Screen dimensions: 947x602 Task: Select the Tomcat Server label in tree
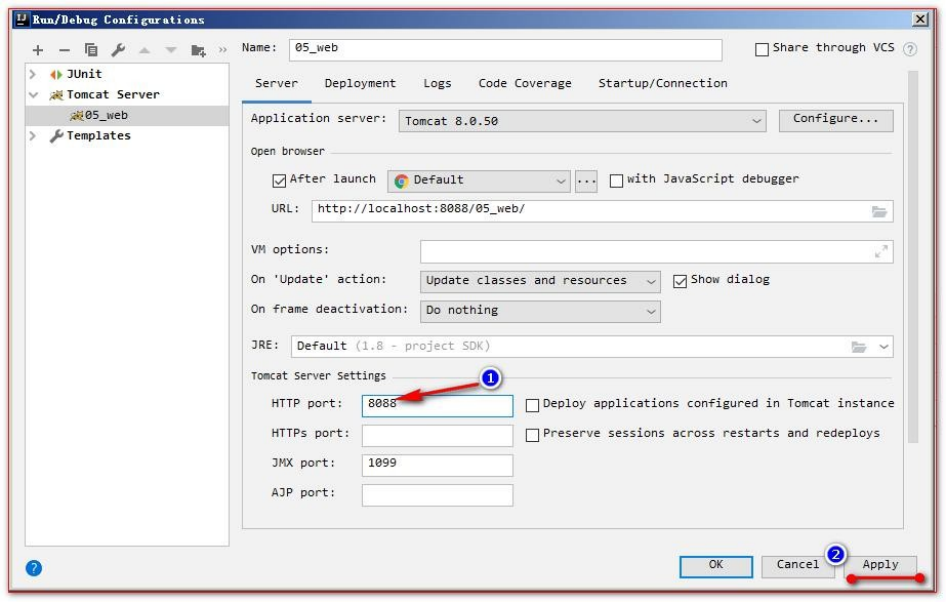point(113,95)
